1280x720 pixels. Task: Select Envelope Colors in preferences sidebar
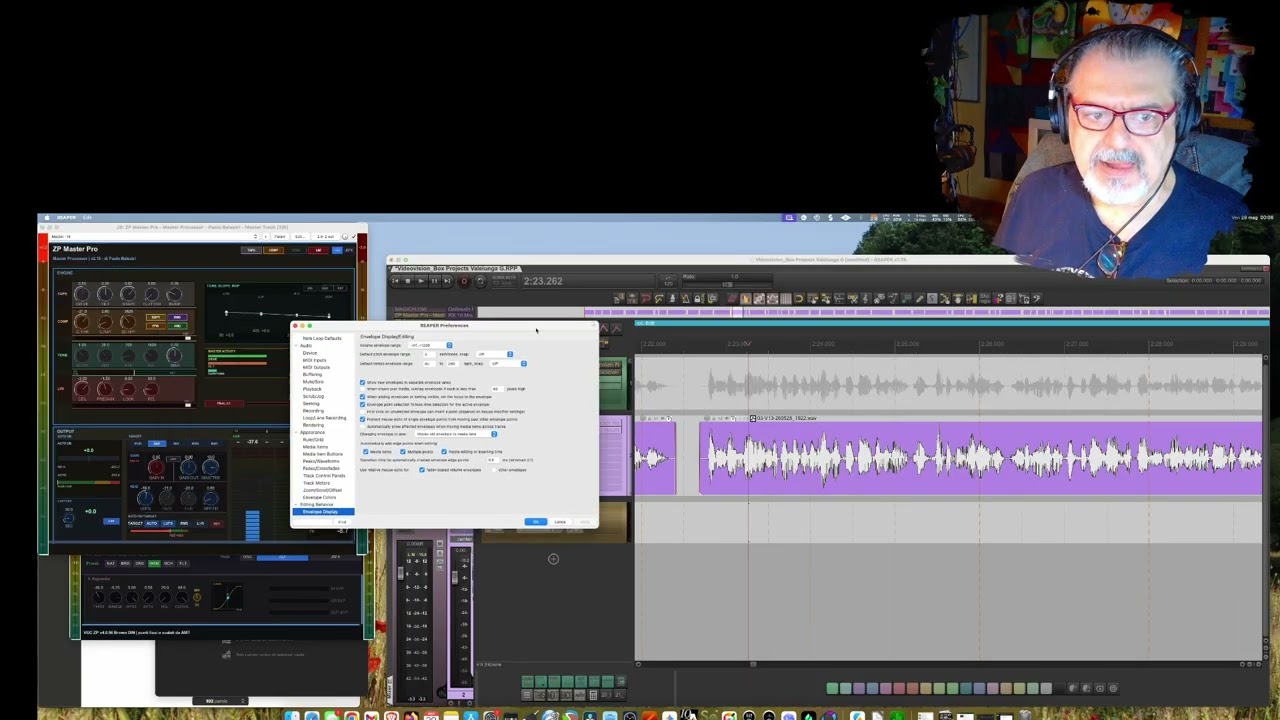319,497
